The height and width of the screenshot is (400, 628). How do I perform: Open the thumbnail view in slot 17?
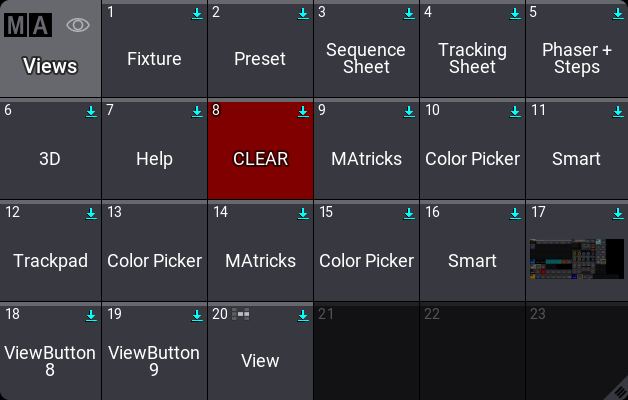577,258
